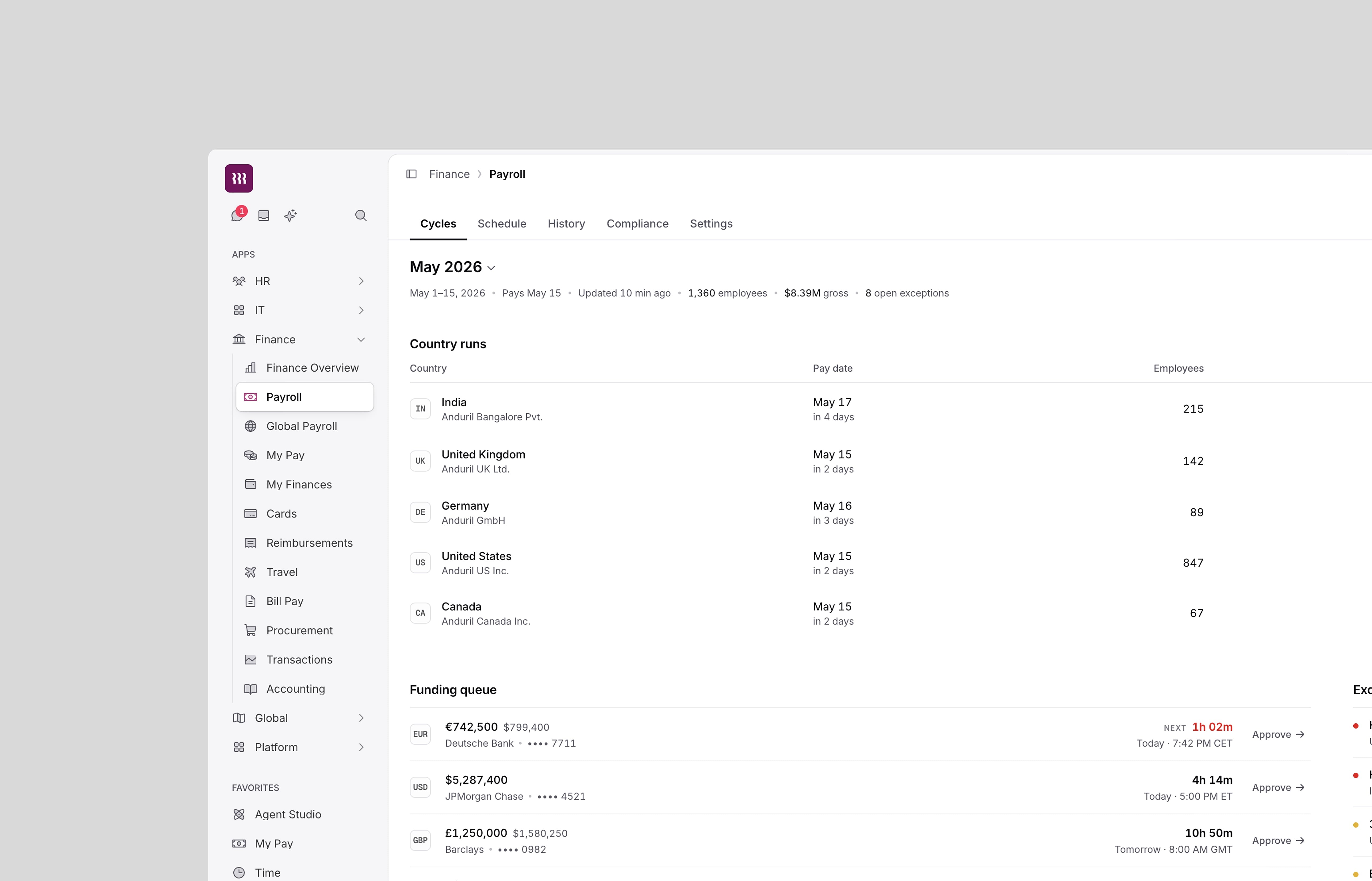Switch to the Settings tab
Image resolution: width=1372 pixels, height=881 pixels.
711,224
